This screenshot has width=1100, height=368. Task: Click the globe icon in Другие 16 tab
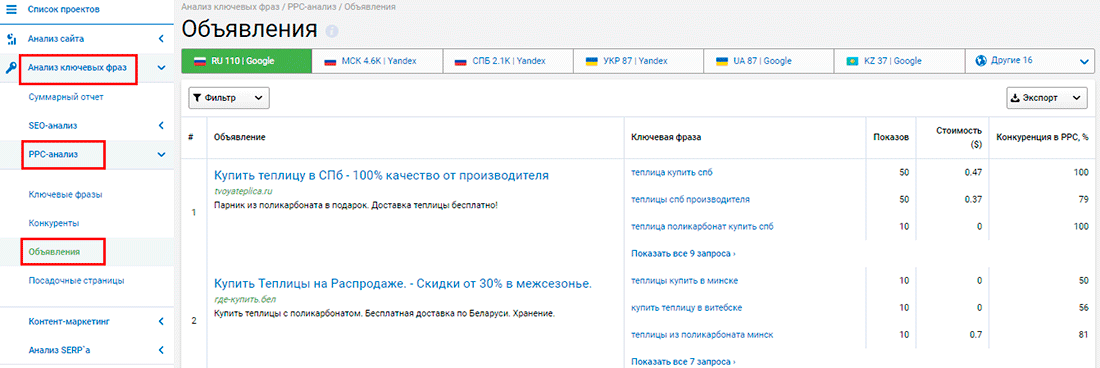(981, 61)
